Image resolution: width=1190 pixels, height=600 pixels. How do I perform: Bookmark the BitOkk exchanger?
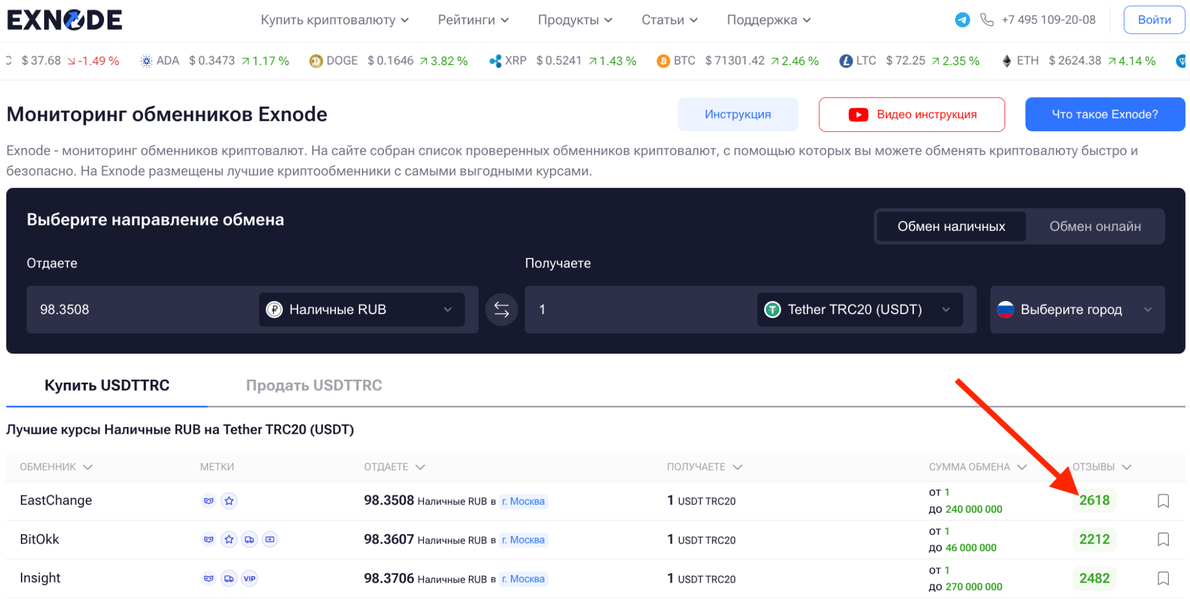(x=1163, y=539)
